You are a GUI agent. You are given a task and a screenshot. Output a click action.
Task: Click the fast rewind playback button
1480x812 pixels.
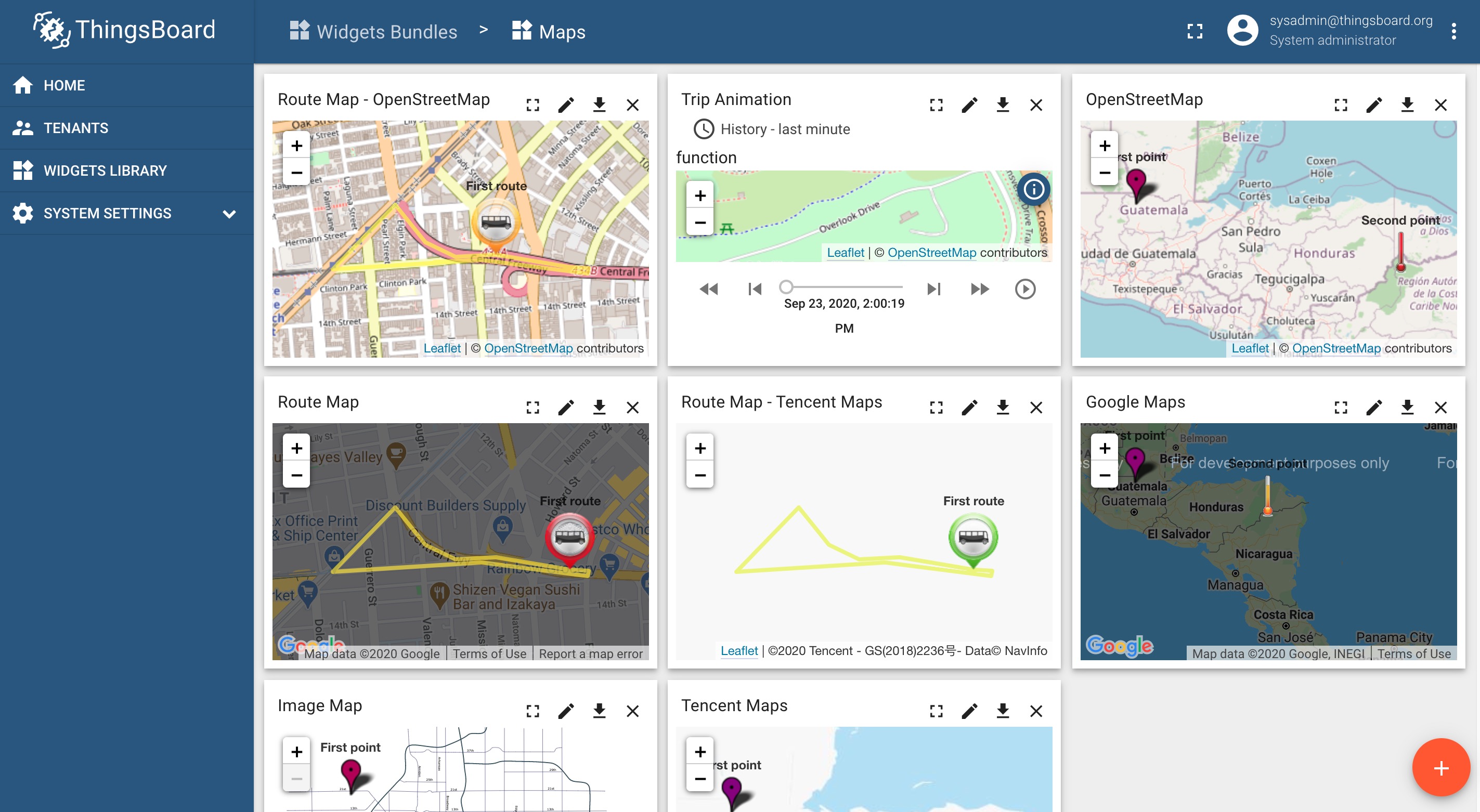(708, 289)
